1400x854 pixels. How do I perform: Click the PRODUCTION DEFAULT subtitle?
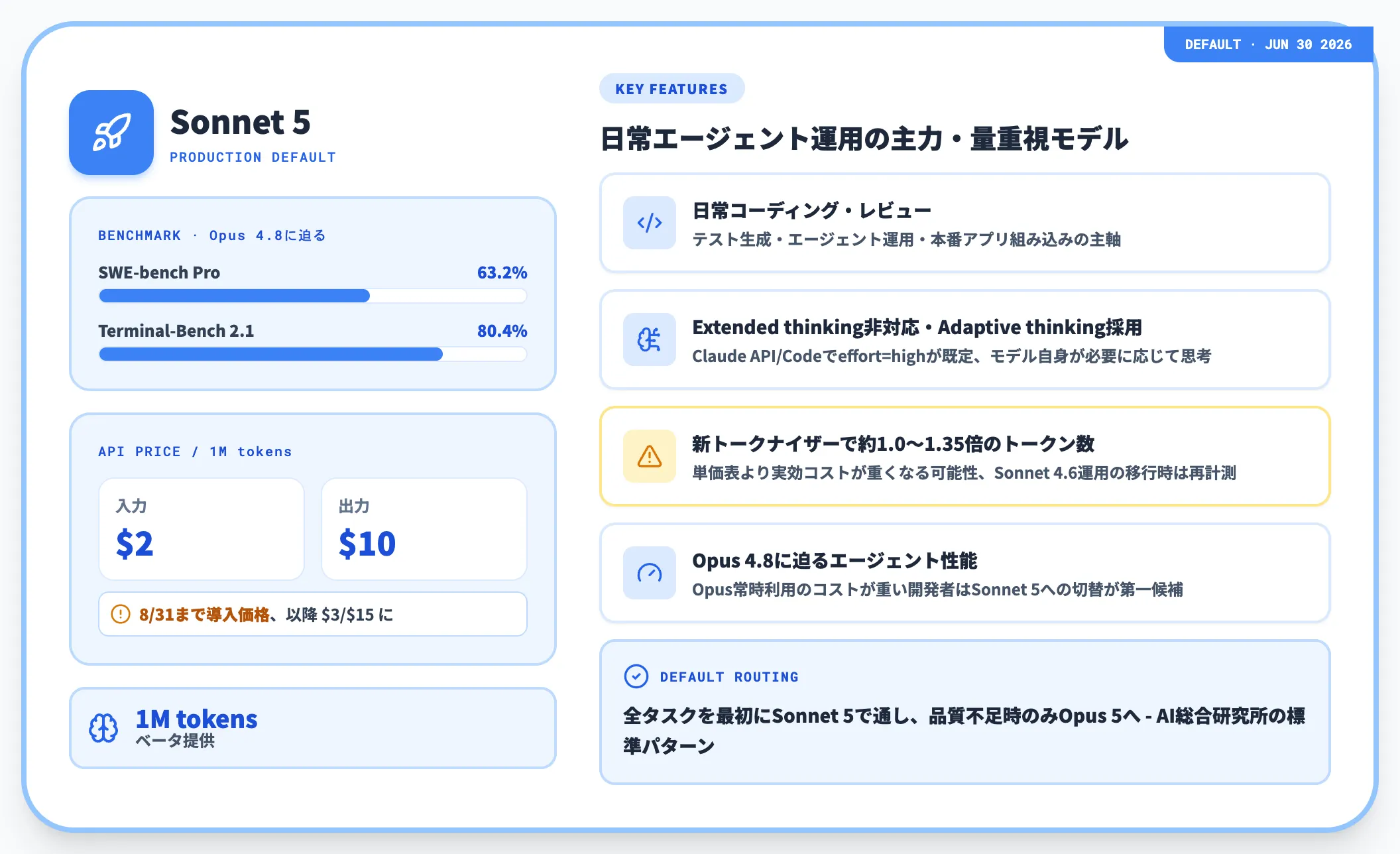pos(253,157)
